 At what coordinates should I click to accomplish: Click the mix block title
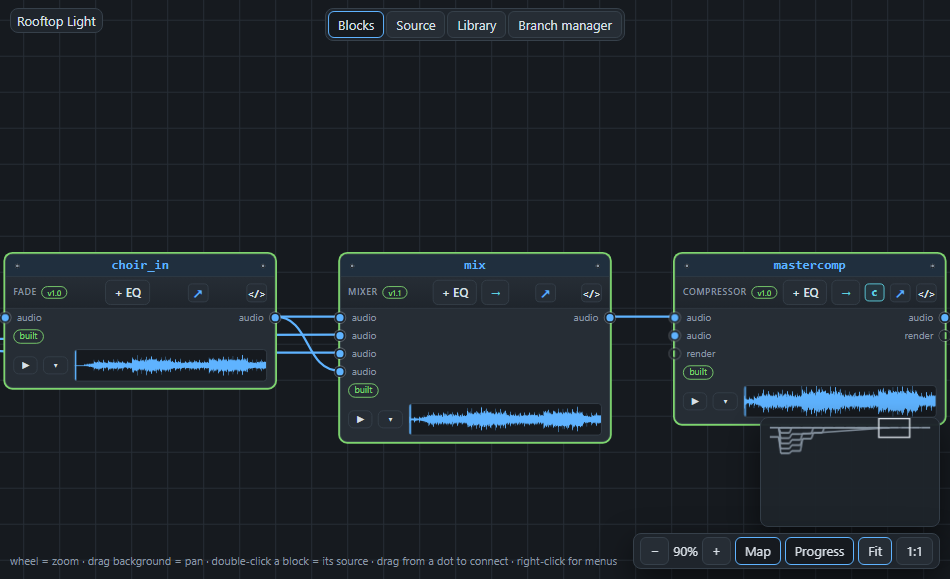pyautogui.click(x=474, y=265)
